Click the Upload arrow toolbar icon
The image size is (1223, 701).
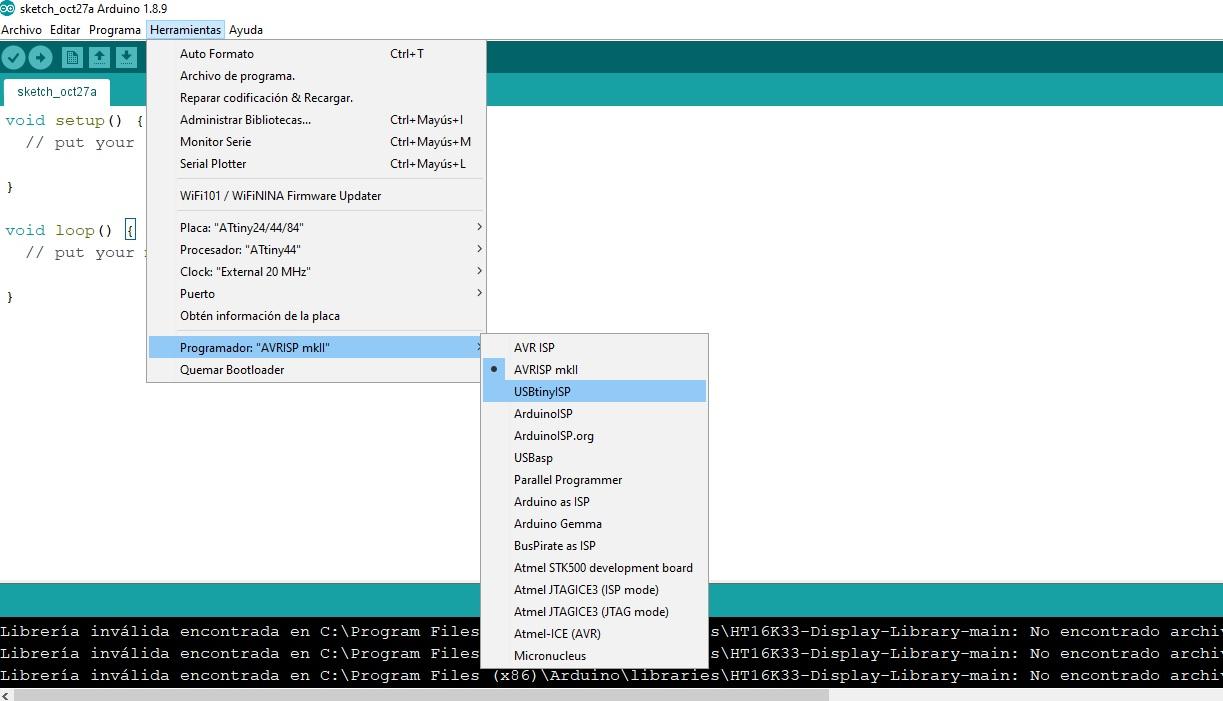[40, 58]
